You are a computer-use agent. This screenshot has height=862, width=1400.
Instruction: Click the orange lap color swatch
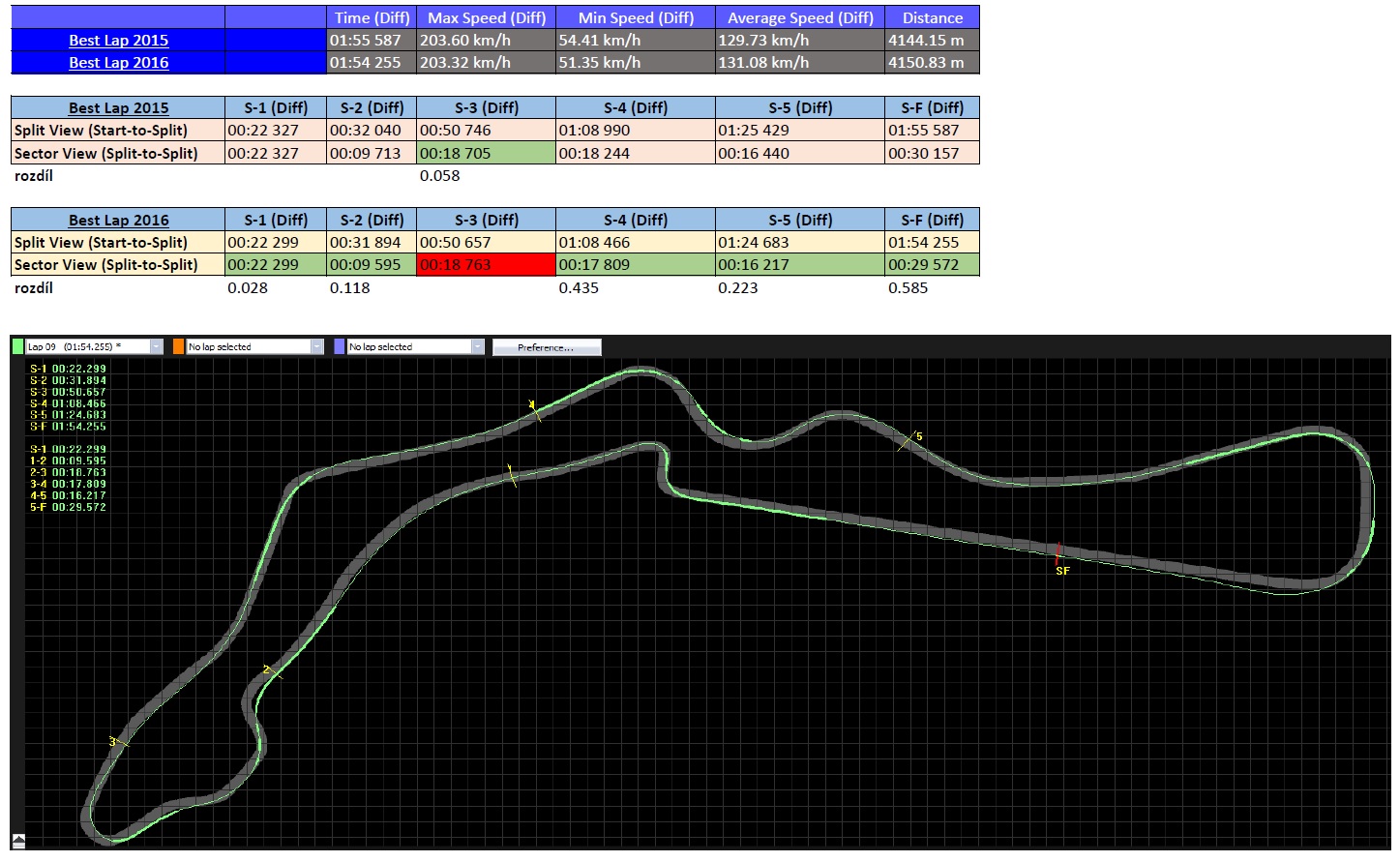178,346
